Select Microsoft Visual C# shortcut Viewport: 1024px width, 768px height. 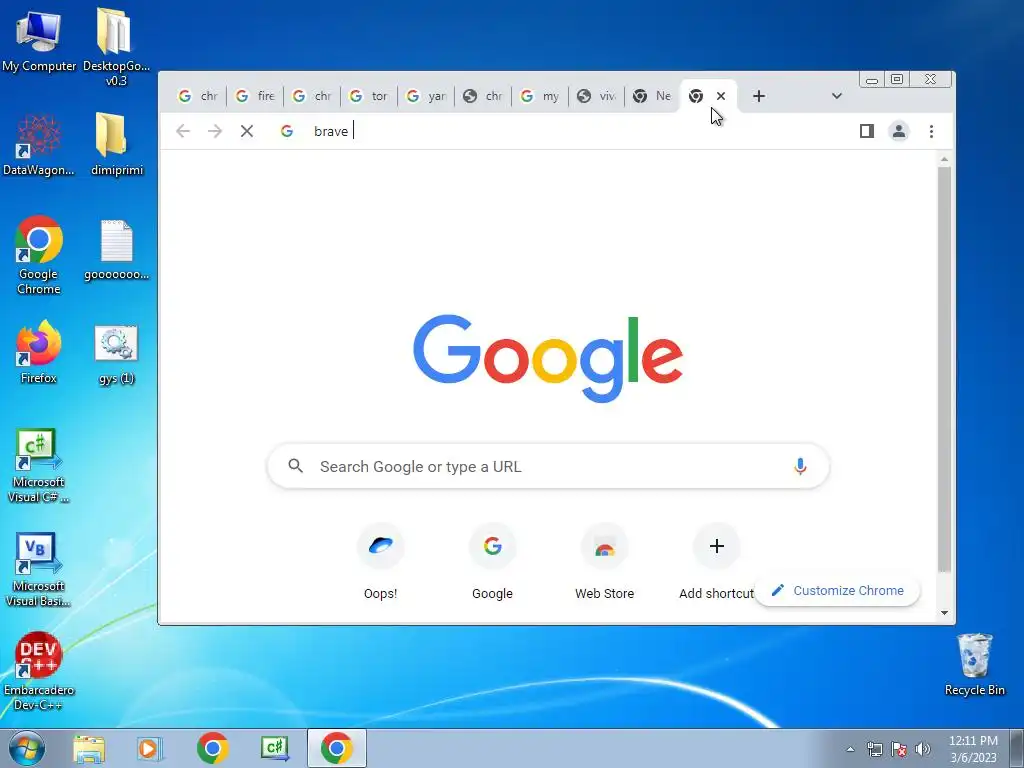tap(39, 466)
